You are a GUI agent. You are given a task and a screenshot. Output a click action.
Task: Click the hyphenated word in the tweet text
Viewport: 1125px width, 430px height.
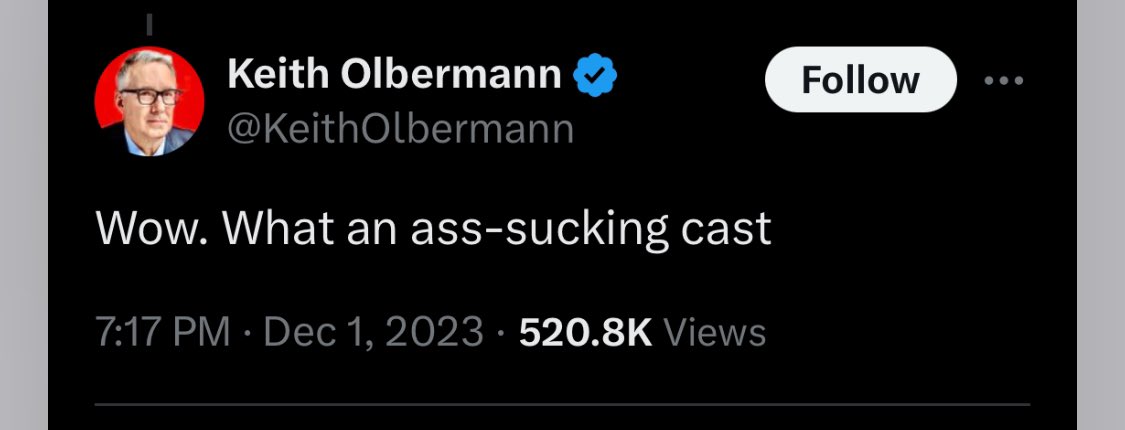click(x=535, y=229)
